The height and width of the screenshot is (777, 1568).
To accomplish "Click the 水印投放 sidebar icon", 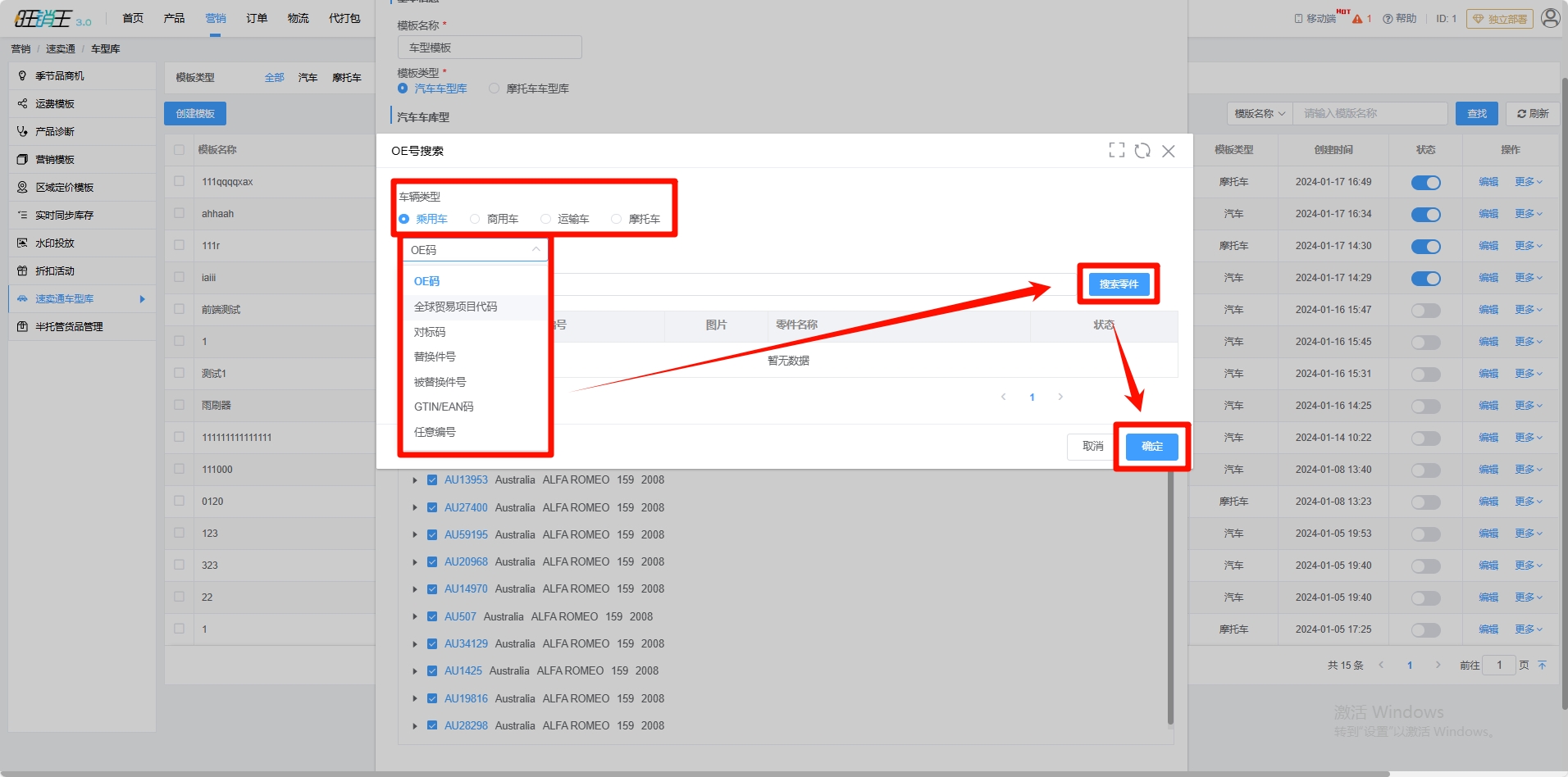I will click(x=22, y=243).
